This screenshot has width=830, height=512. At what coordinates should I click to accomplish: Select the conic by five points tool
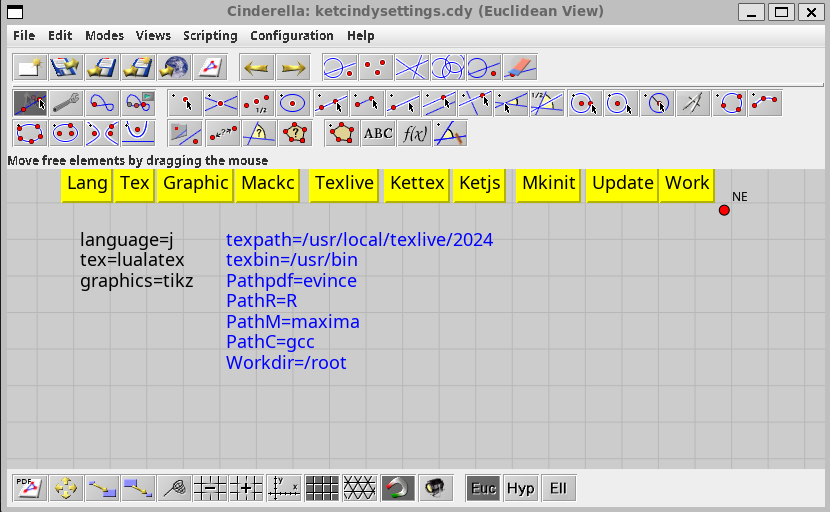pos(30,133)
